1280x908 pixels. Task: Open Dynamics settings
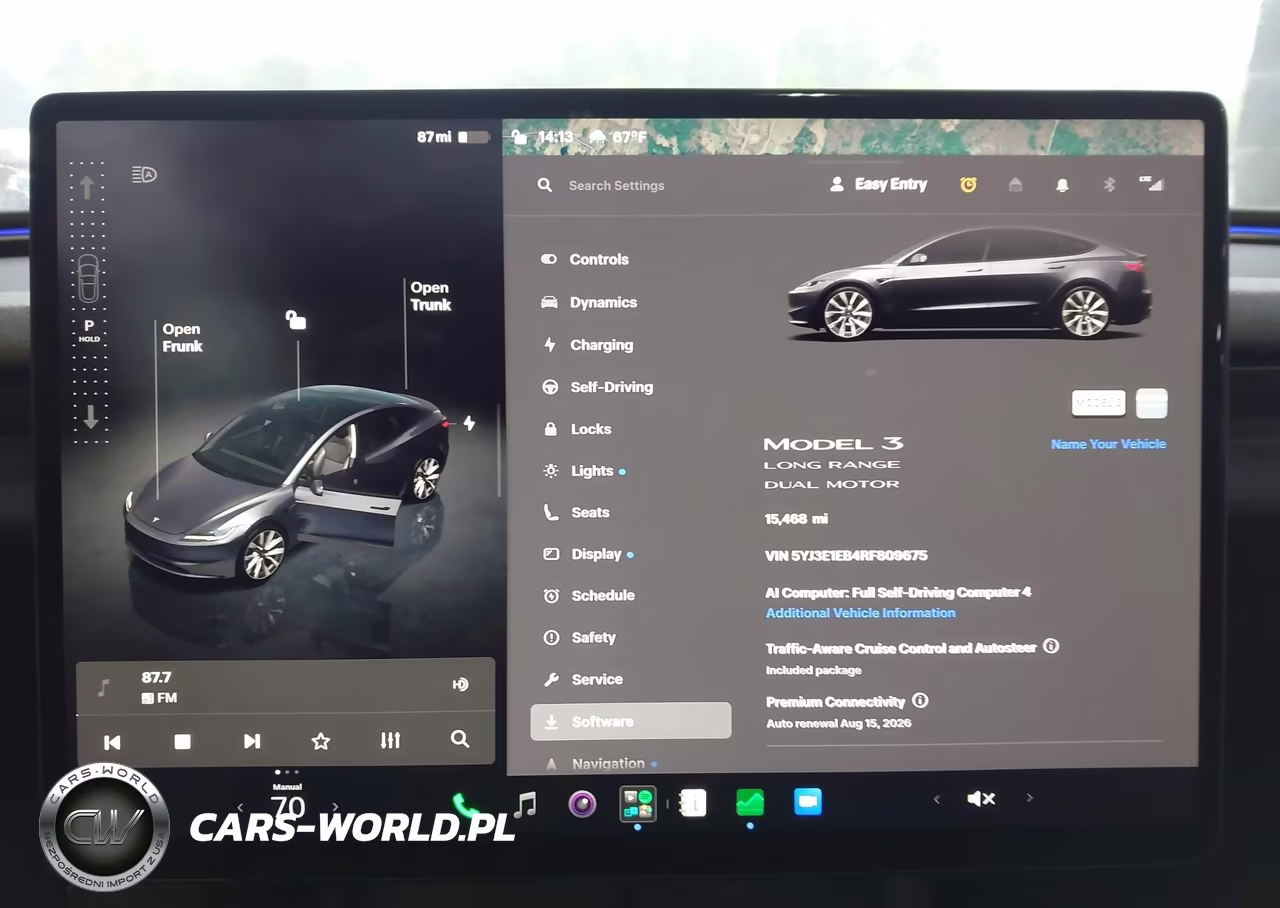589,302
